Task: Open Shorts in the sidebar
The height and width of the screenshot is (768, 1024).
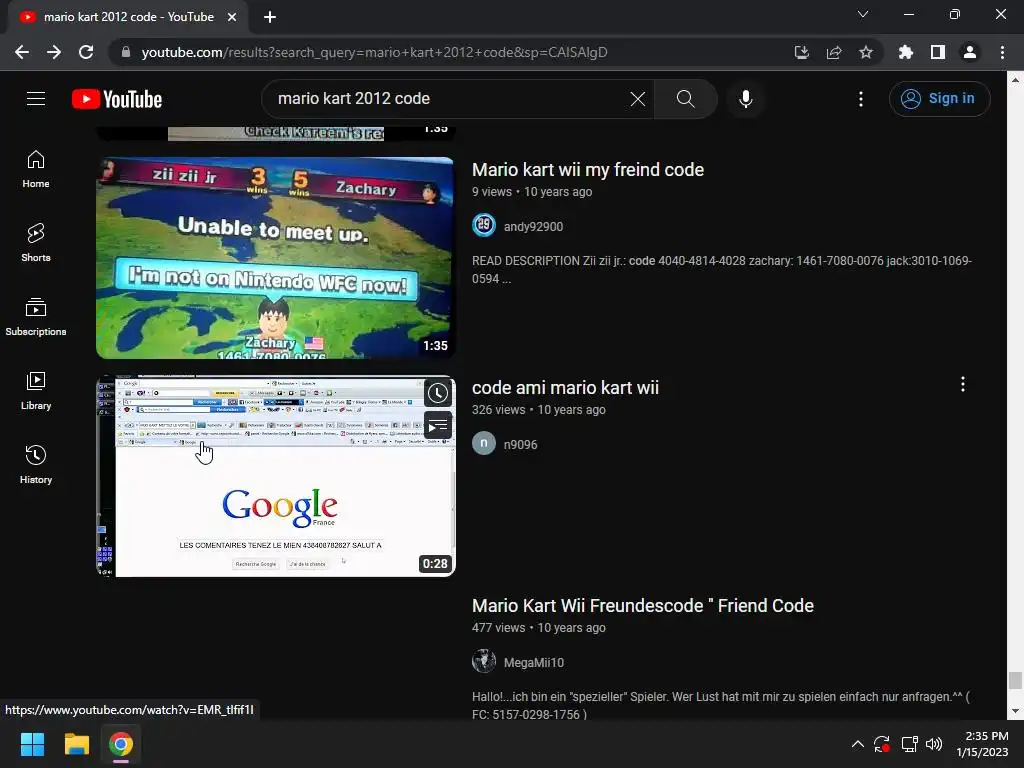Action: tap(36, 243)
